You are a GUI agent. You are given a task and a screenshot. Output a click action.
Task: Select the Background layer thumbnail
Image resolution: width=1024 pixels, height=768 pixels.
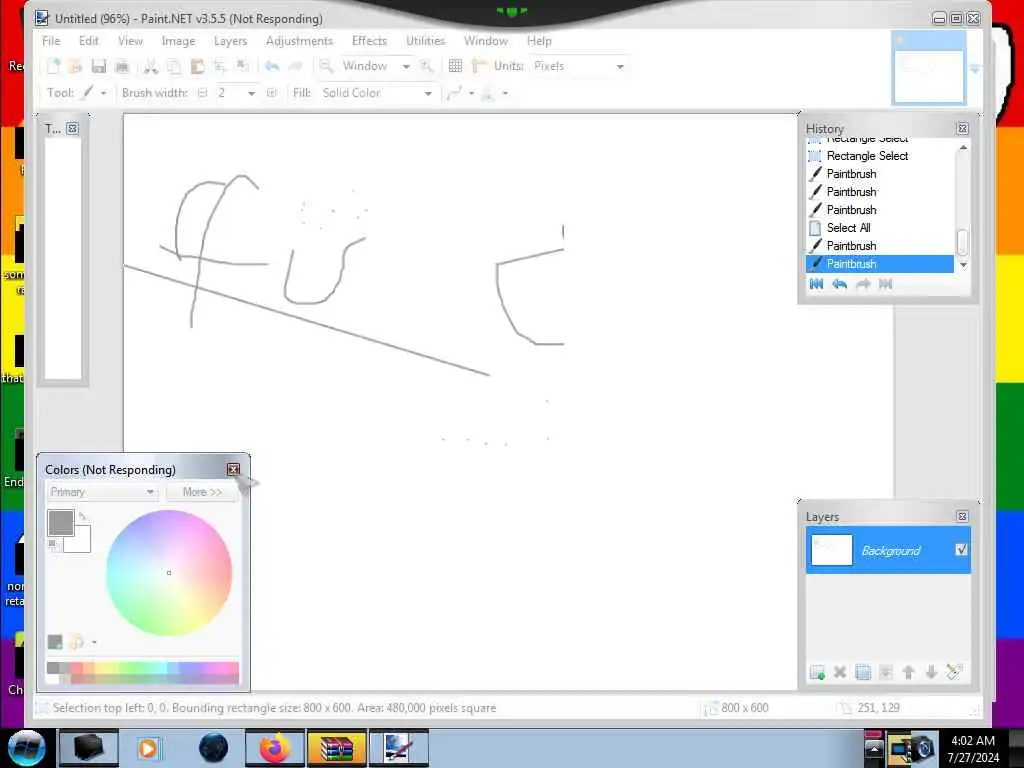tap(831, 550)
